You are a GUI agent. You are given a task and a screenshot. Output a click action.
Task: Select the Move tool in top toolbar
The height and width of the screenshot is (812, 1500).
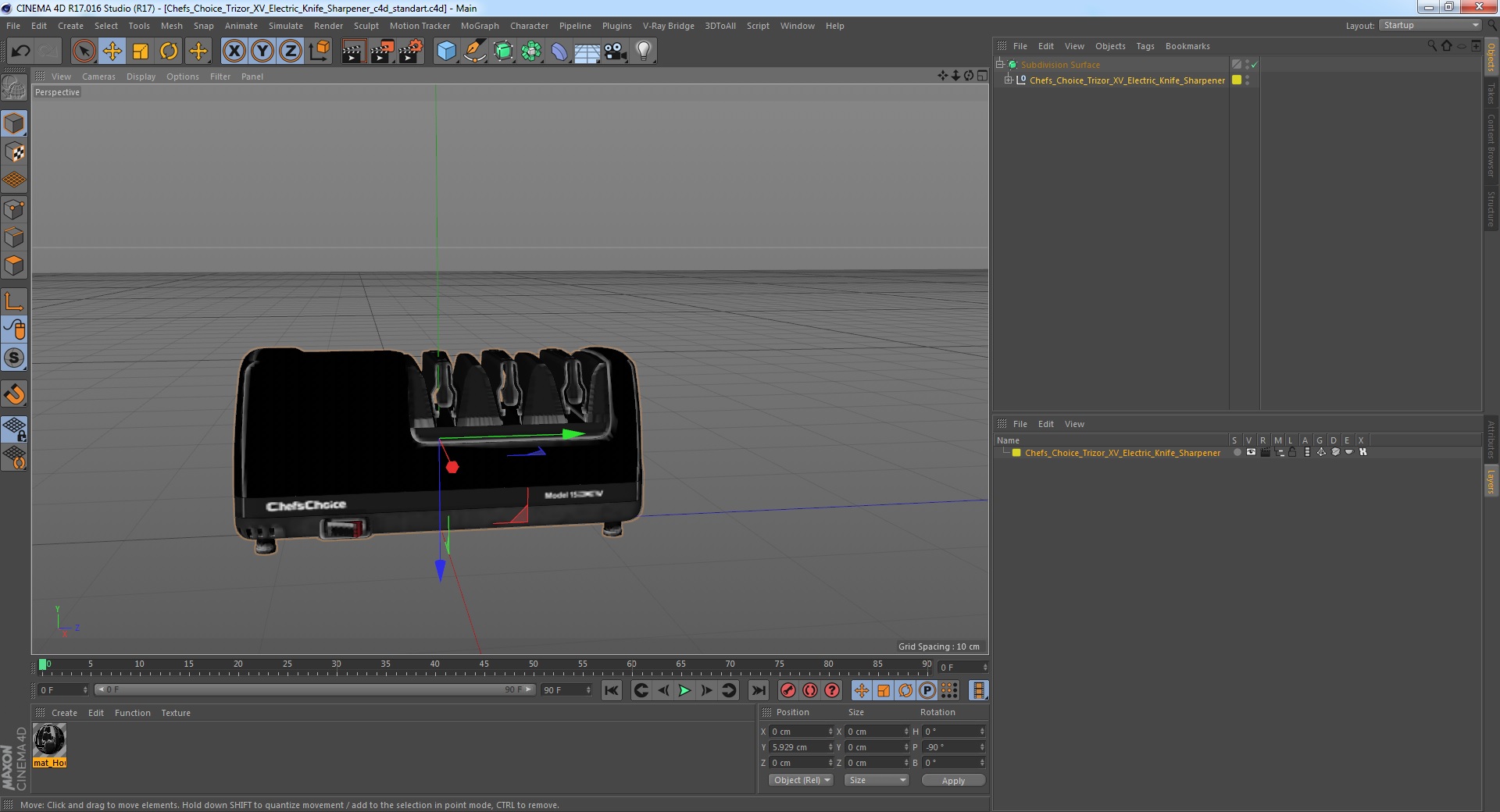[112, 52]
